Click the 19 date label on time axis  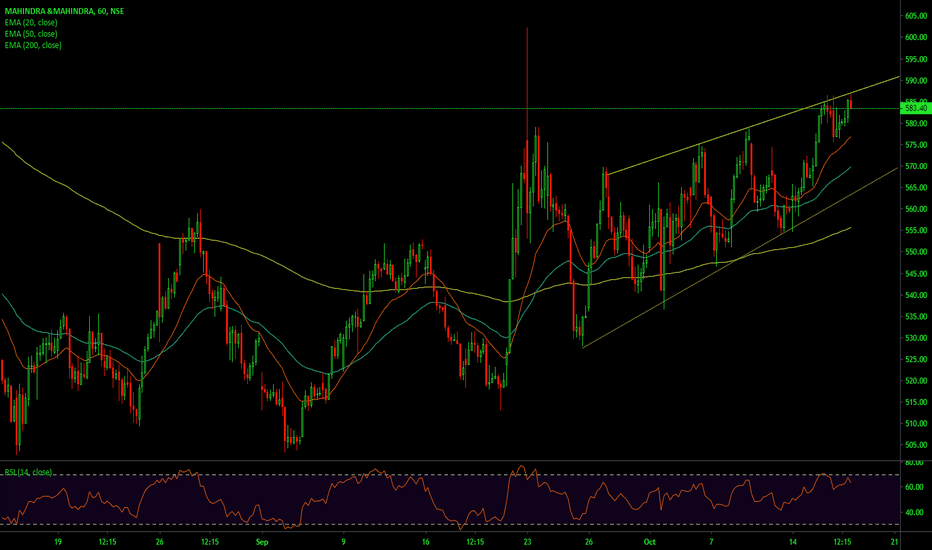click(58, 542)
